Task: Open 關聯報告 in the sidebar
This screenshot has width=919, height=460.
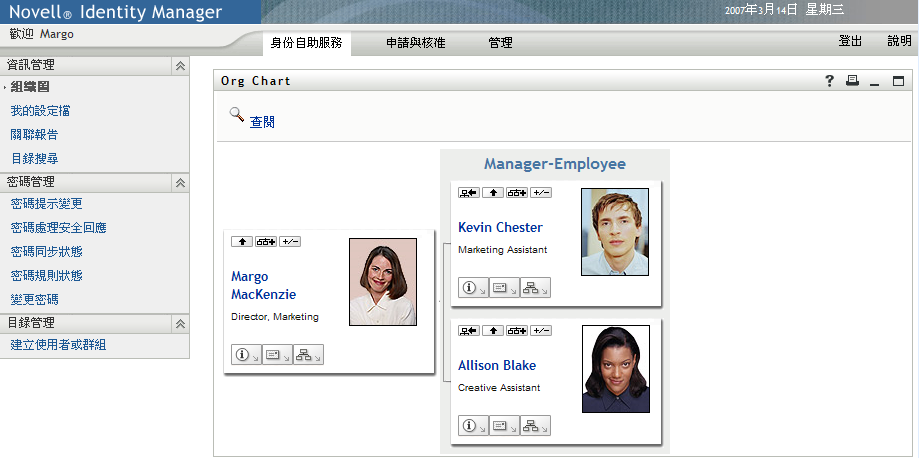Action: pos(35,135)
